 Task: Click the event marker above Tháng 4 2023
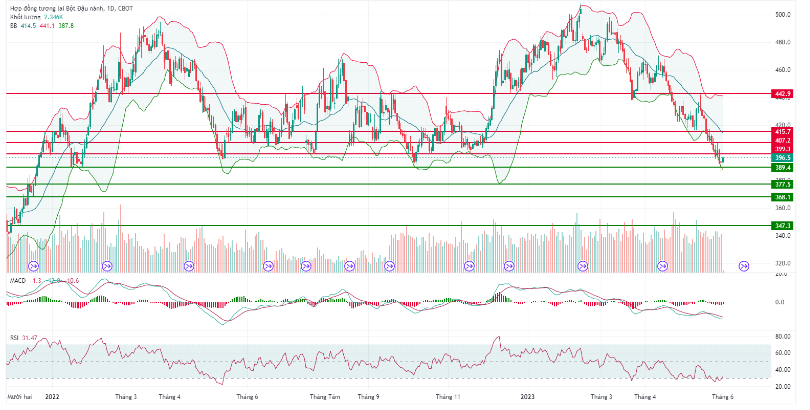point(662,266)
